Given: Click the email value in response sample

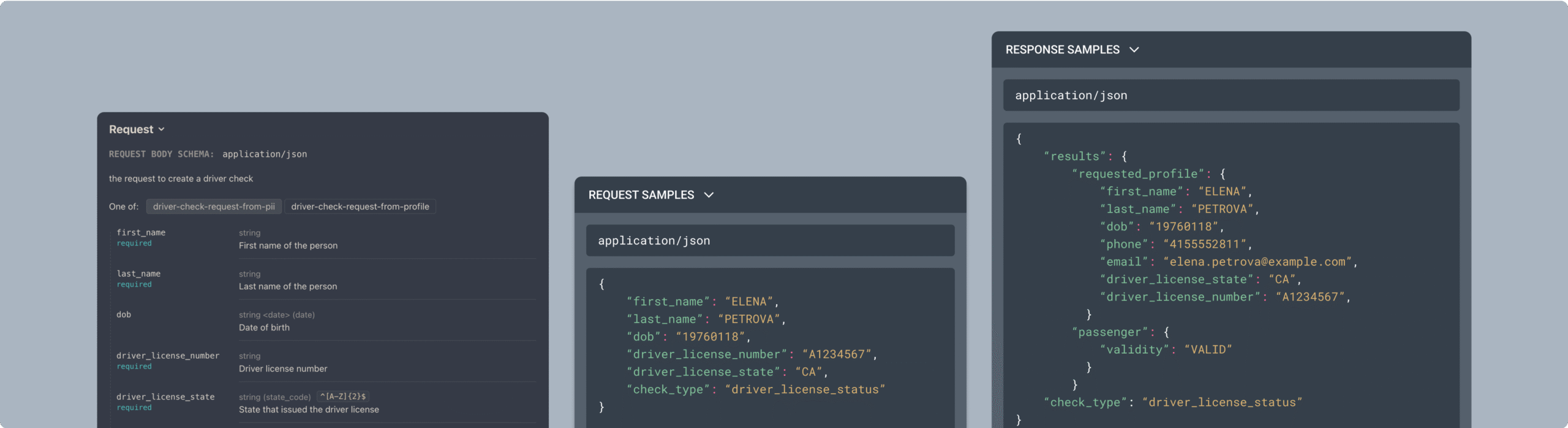Looking at the screenshot, I should [1257, 262].
